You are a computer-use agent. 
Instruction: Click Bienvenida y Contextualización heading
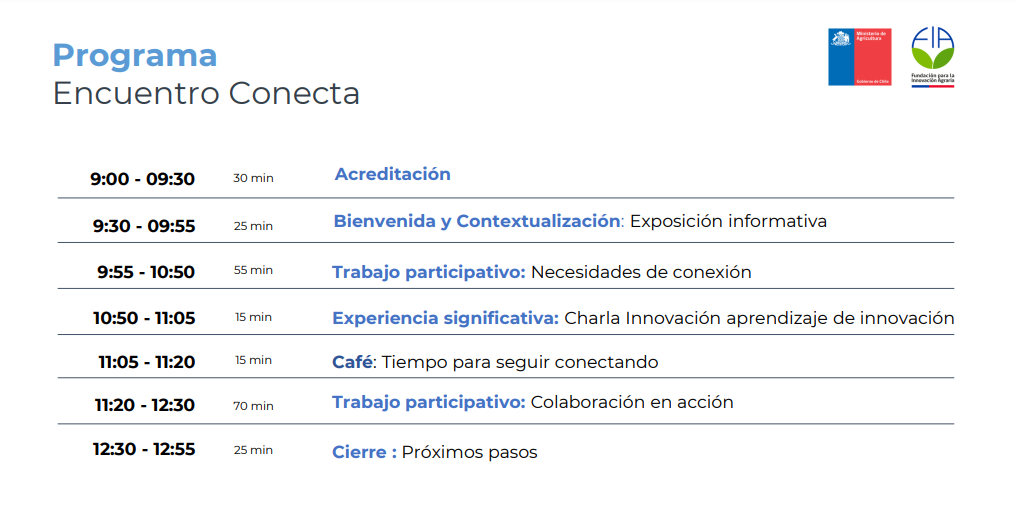coord(477,221)
